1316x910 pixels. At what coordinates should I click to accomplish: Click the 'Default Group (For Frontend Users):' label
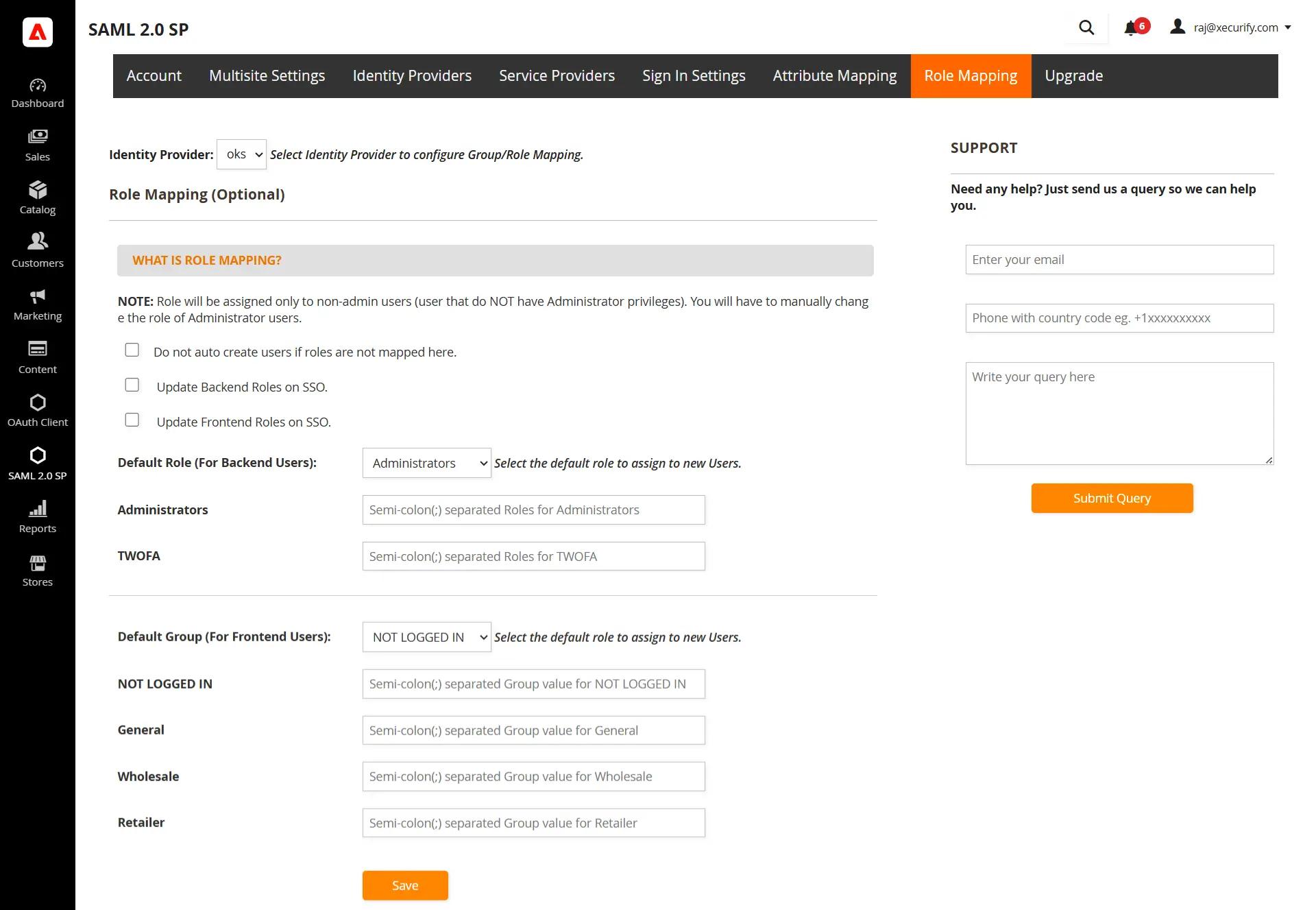pos(224,637)
